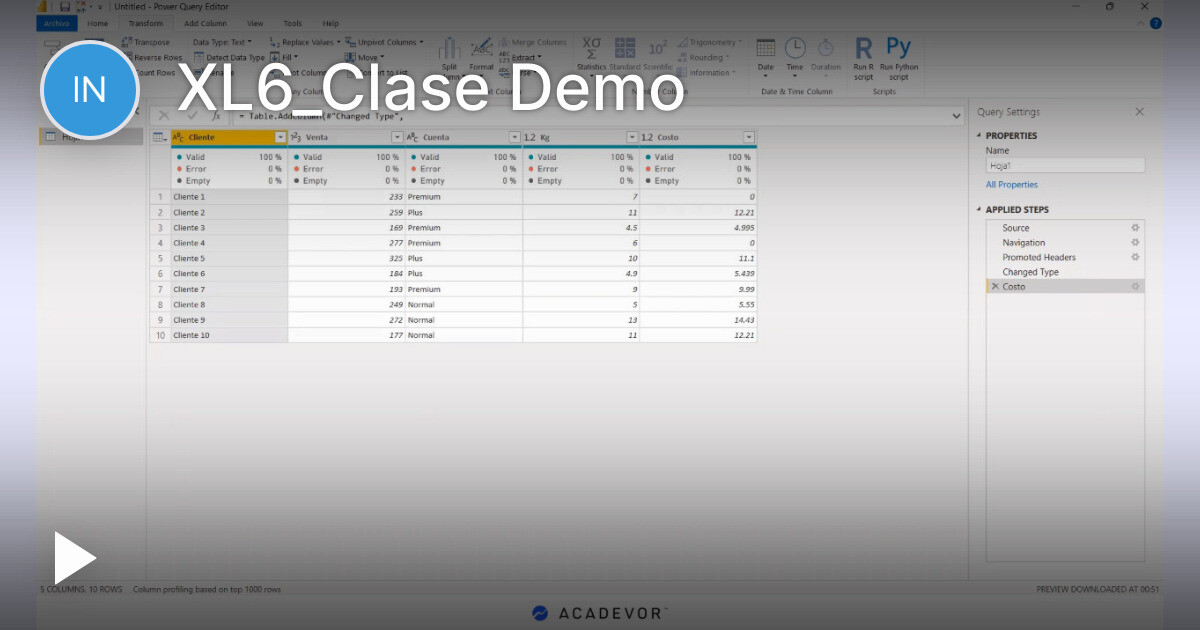This screenshot has width=1200, height=630.
Task: Switch to the View tab
Action: tap(255, 23)
